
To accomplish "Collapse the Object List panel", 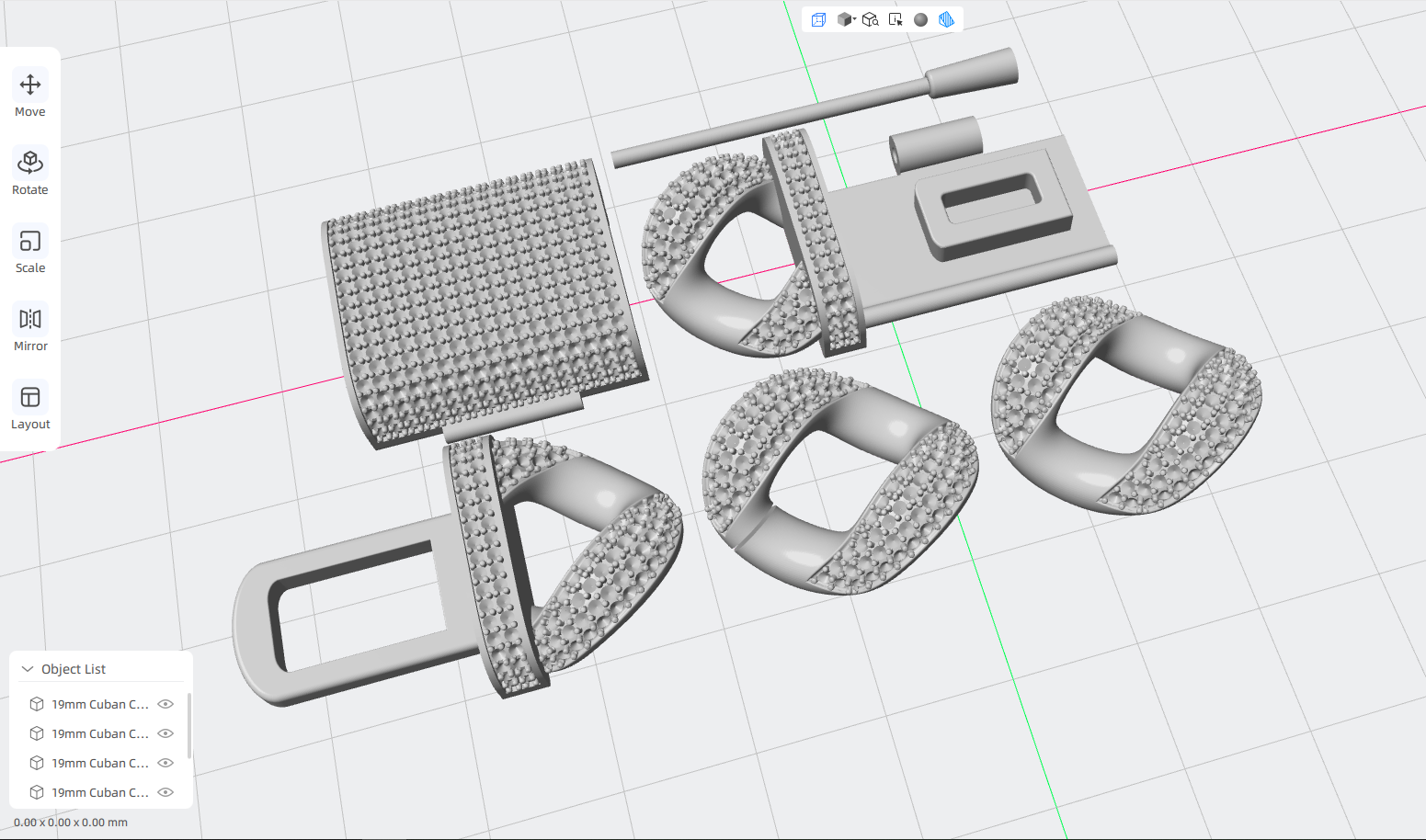I will click(28, 669).
